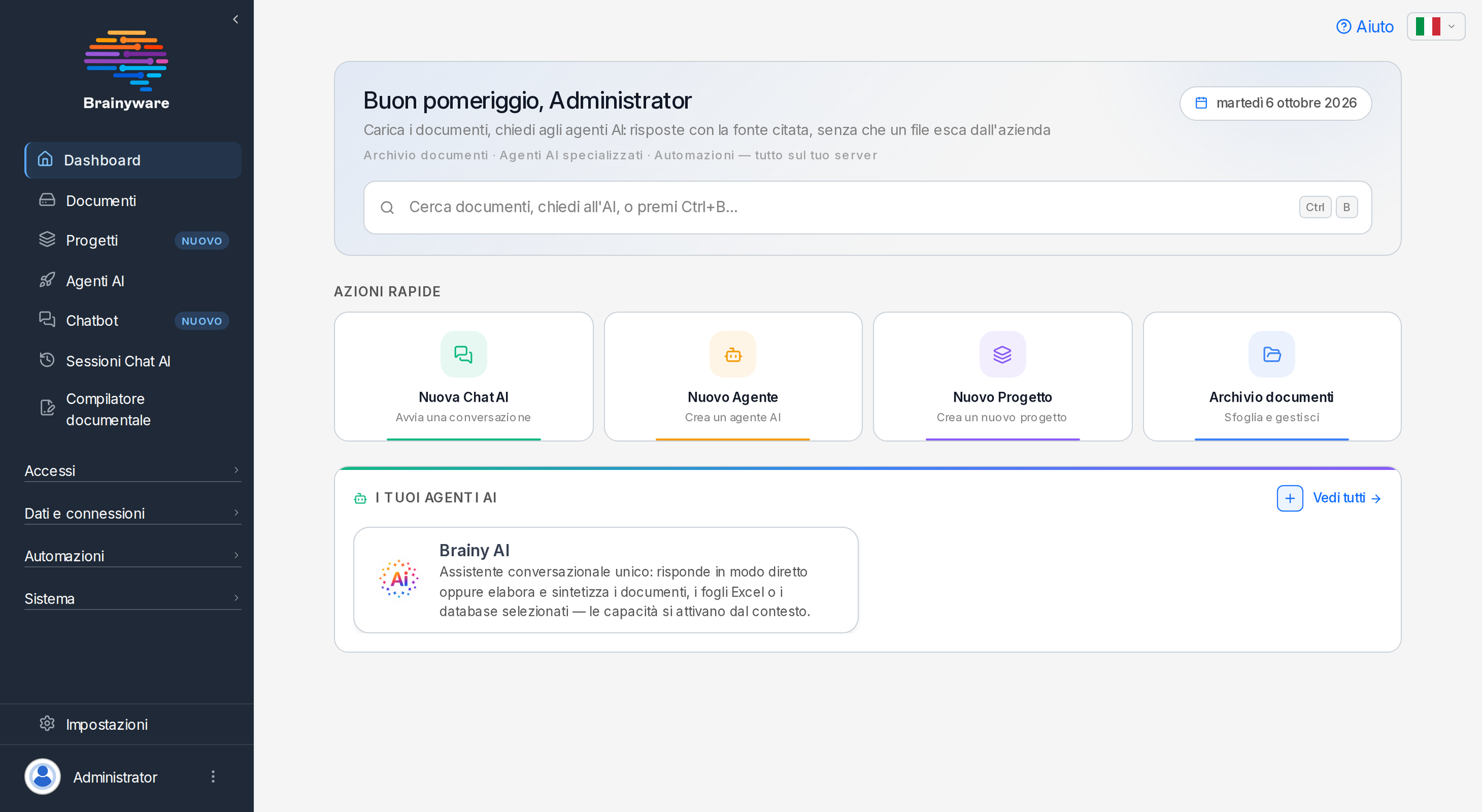Click the Administrator avatar picture

(42, 776)
